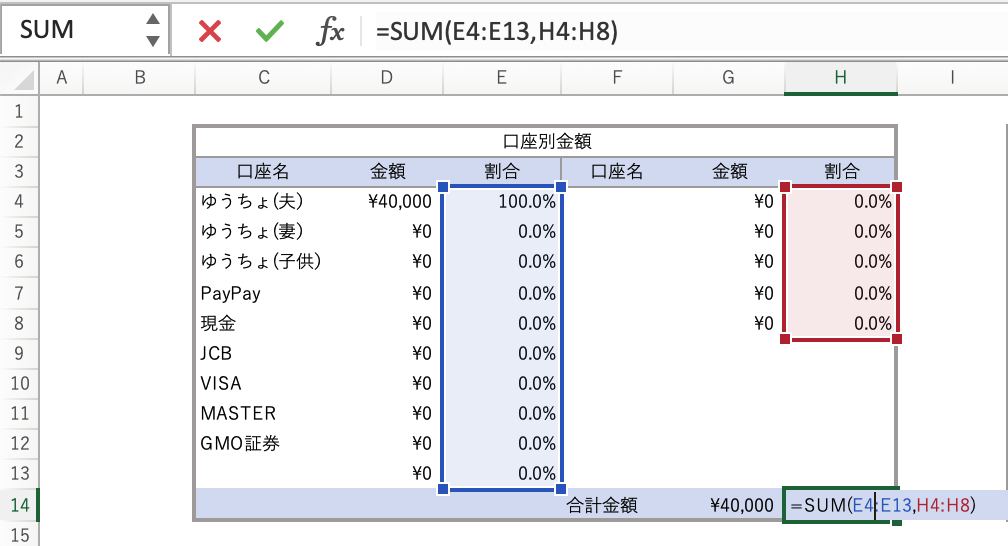The height and width of the screenshot is (546, 1008).
Task: Click the bottom-right red range handle
Action: (896, 339)
